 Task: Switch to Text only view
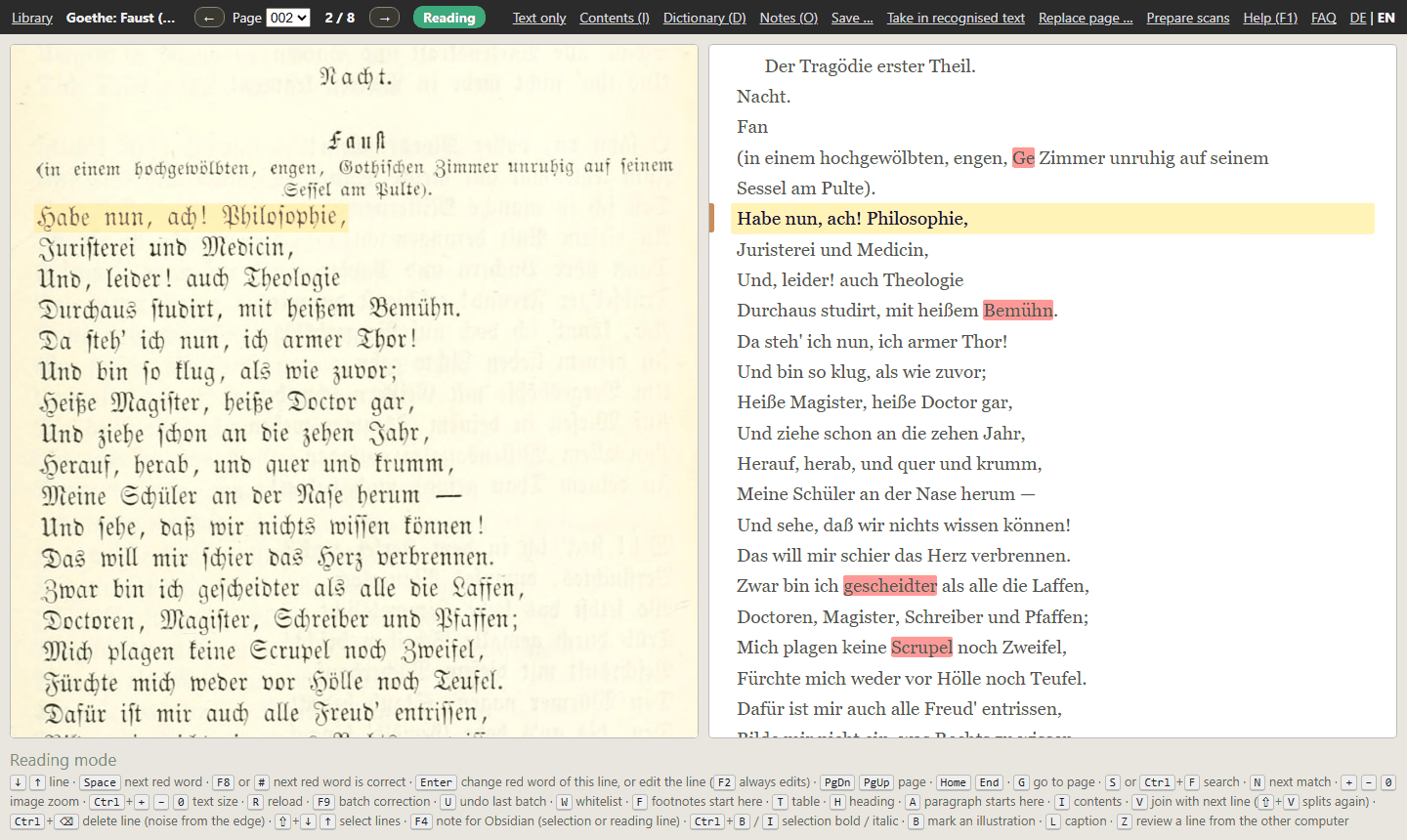tap(539, 18)
